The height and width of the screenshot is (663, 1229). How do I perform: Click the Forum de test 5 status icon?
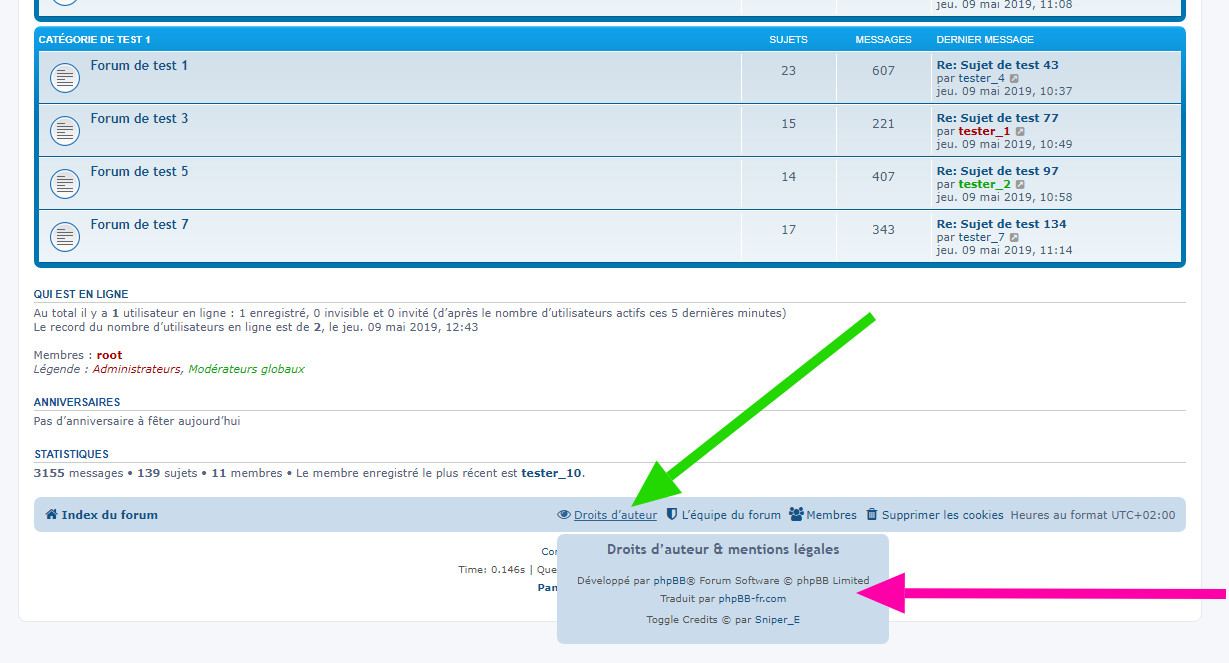pyautogui.click(x=65, y=183)
